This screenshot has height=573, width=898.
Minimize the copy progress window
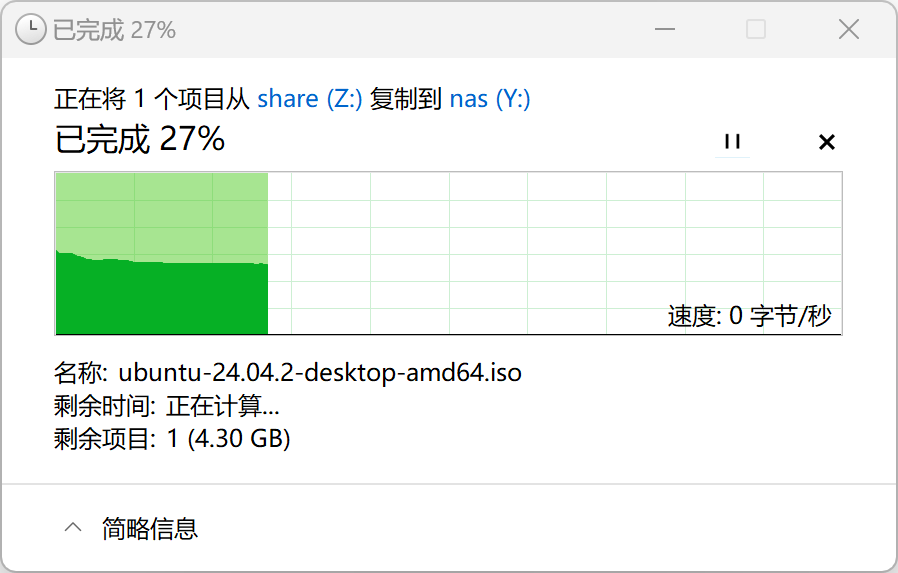[662, 29]
